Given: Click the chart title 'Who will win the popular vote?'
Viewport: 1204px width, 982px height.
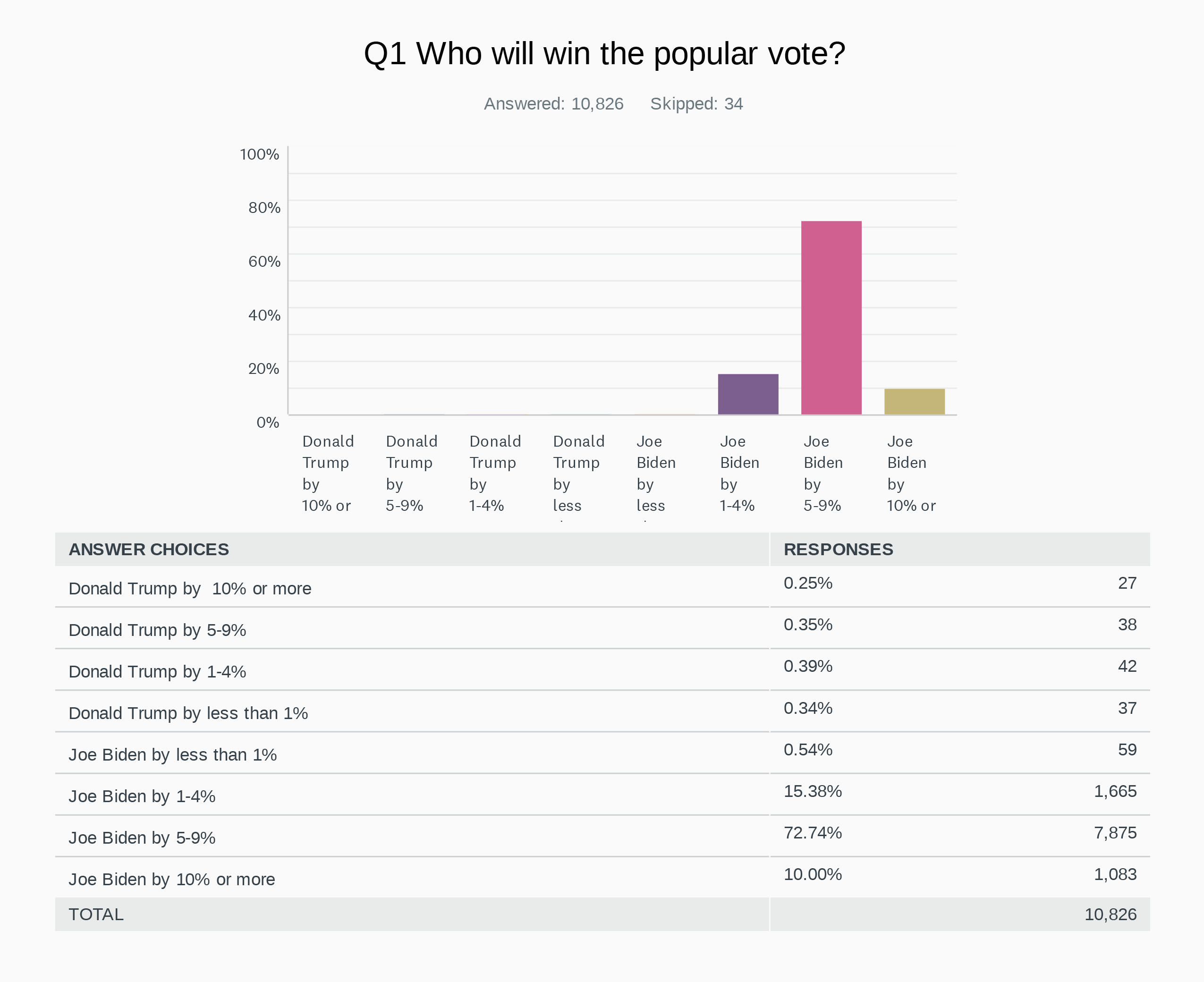Looking at the screenshot, I should click(x=604, y=54).
